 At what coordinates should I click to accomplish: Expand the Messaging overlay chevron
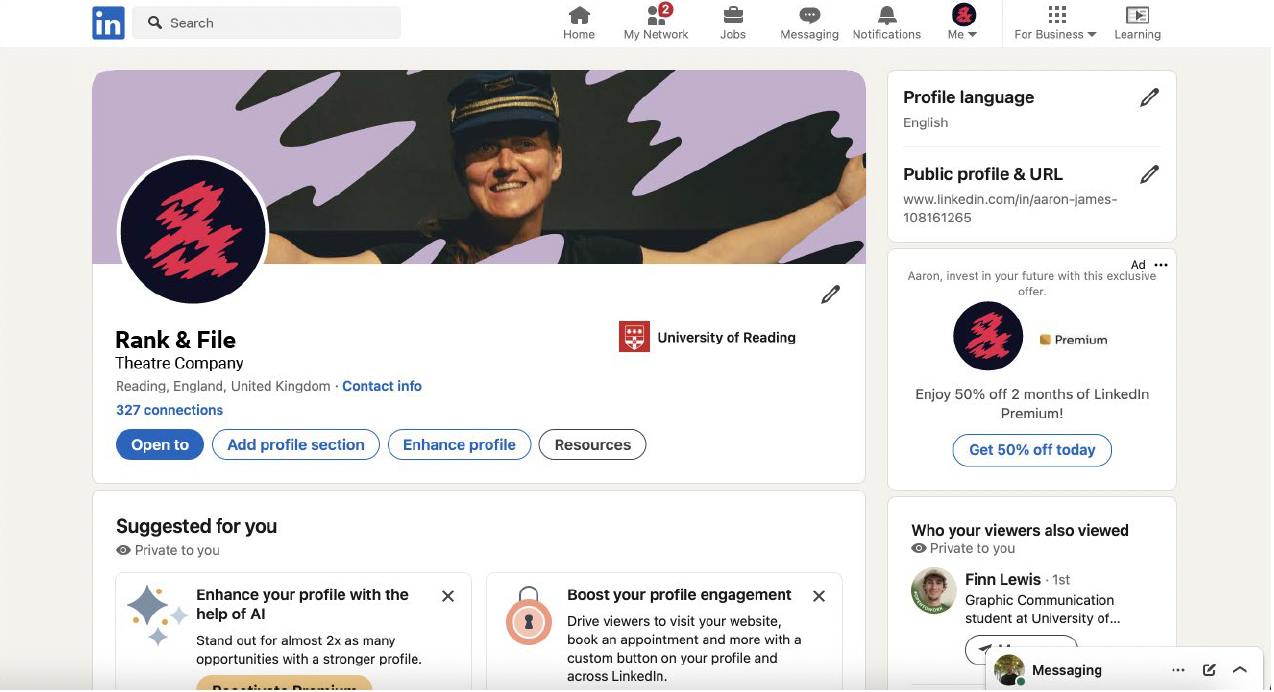click(x=1240, y=670)
